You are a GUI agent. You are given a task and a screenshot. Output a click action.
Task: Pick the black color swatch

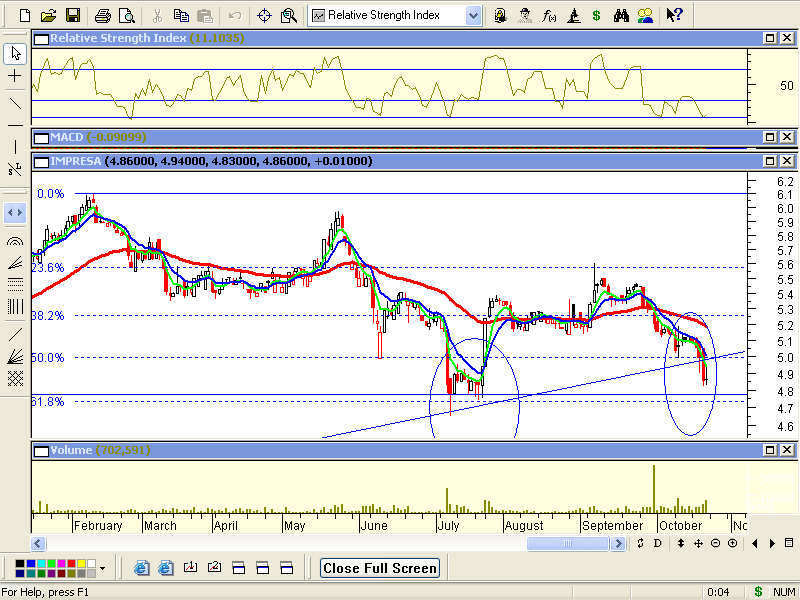[19, 563]
